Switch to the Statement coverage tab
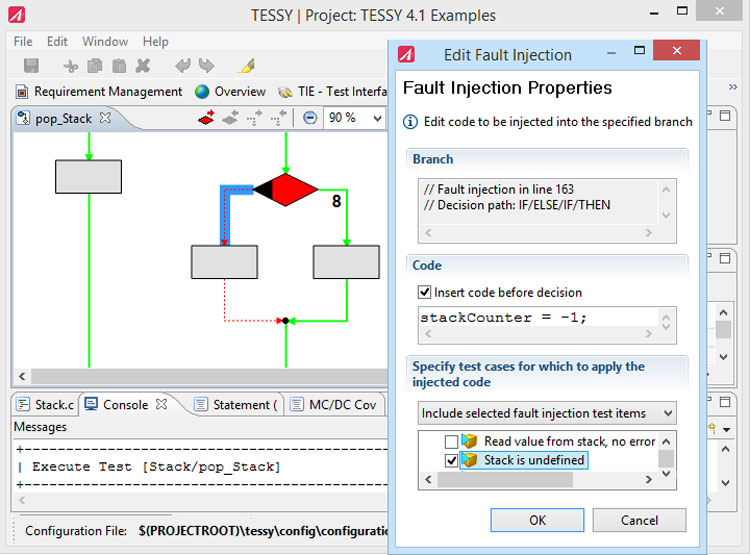750x555 pixels. 236,405
